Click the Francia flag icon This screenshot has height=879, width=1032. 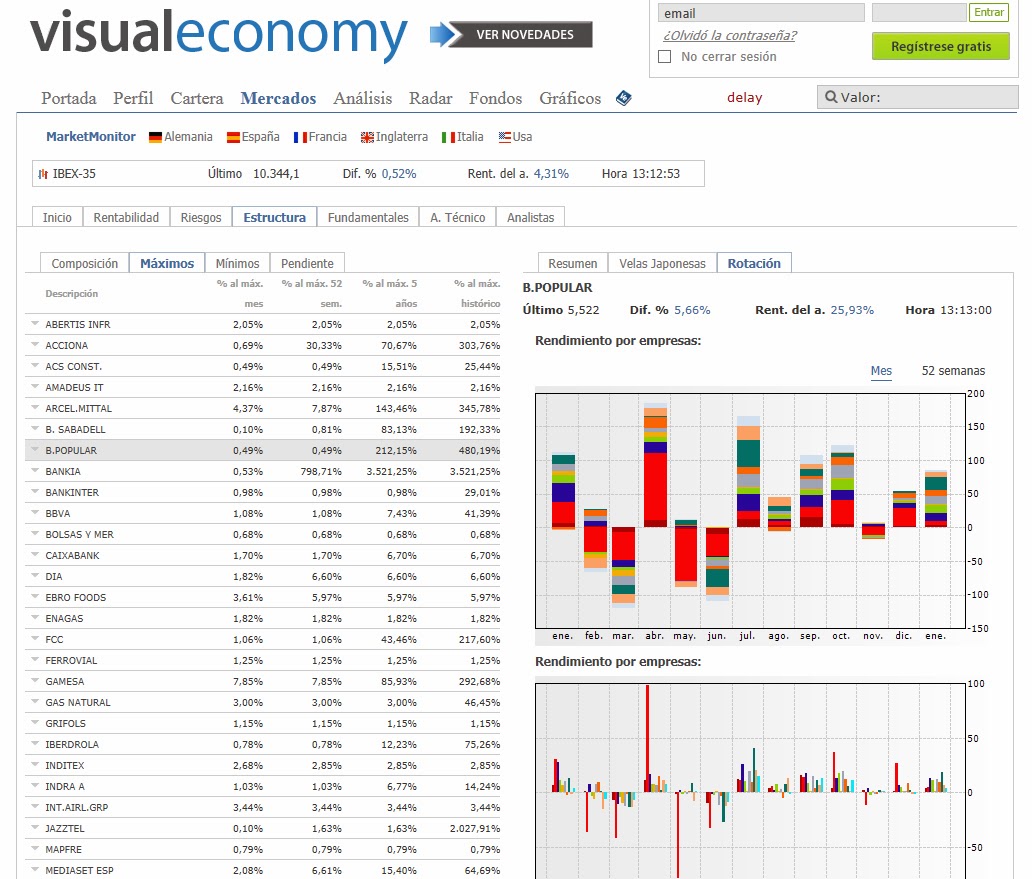click(302, 136)
